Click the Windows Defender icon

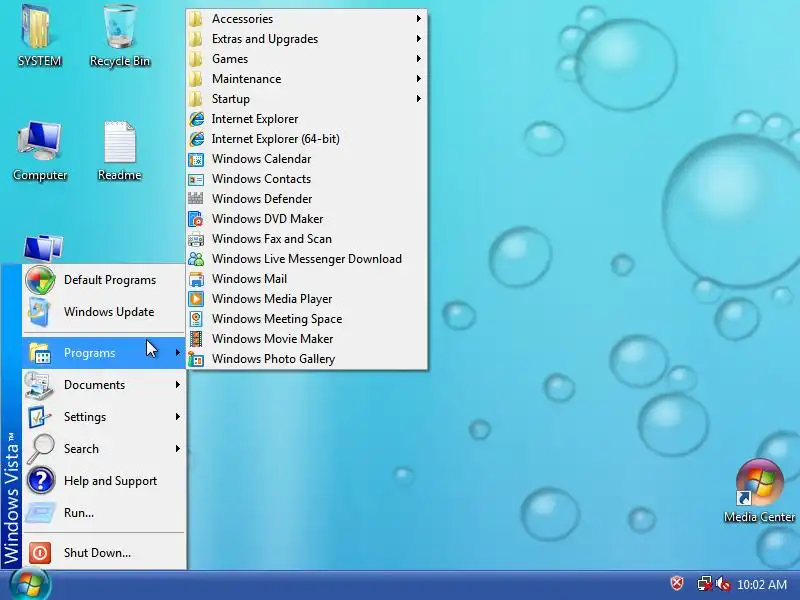coord(196,198)
